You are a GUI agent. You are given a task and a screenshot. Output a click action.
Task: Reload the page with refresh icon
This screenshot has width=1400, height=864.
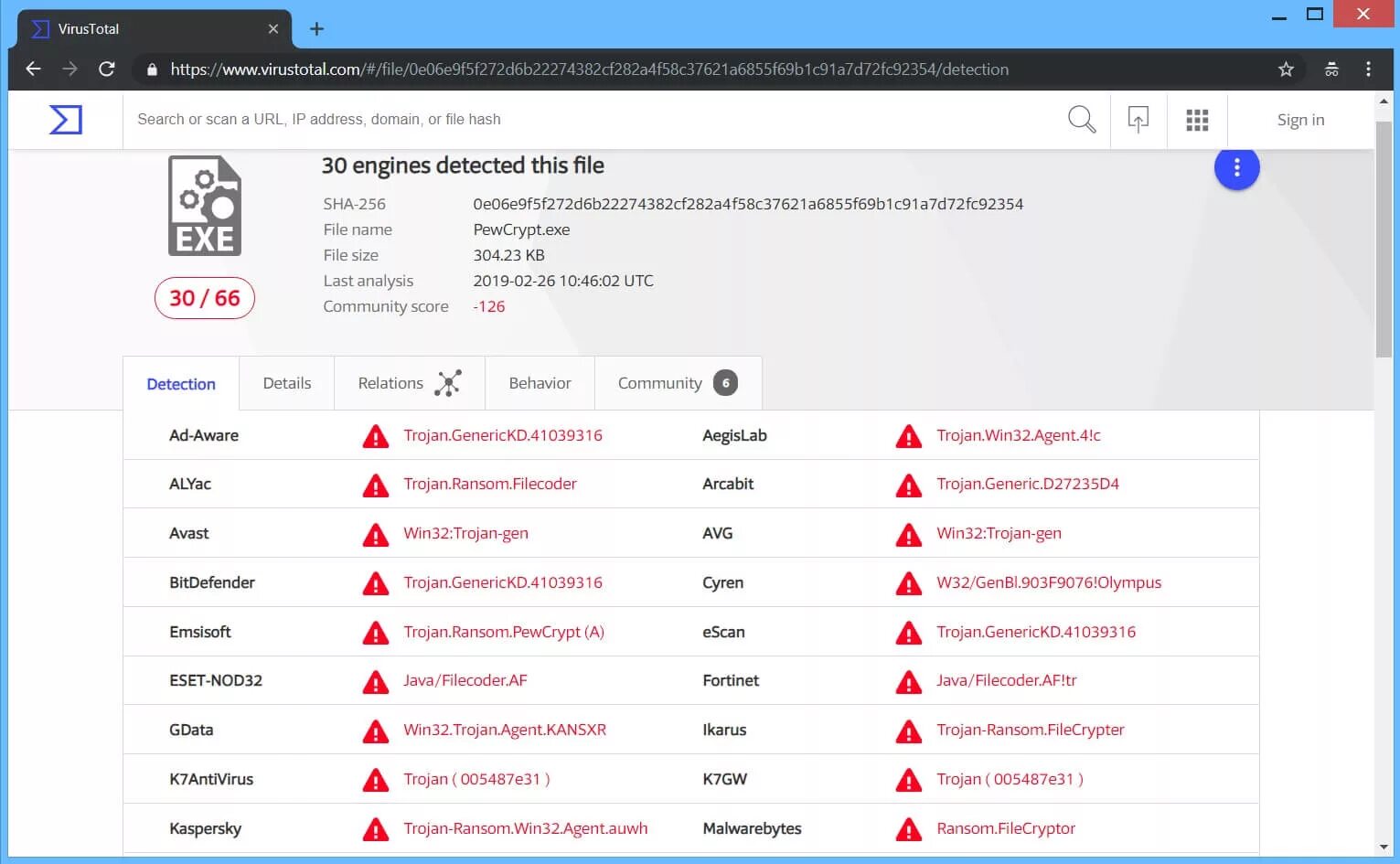click(x=107, y=69)
